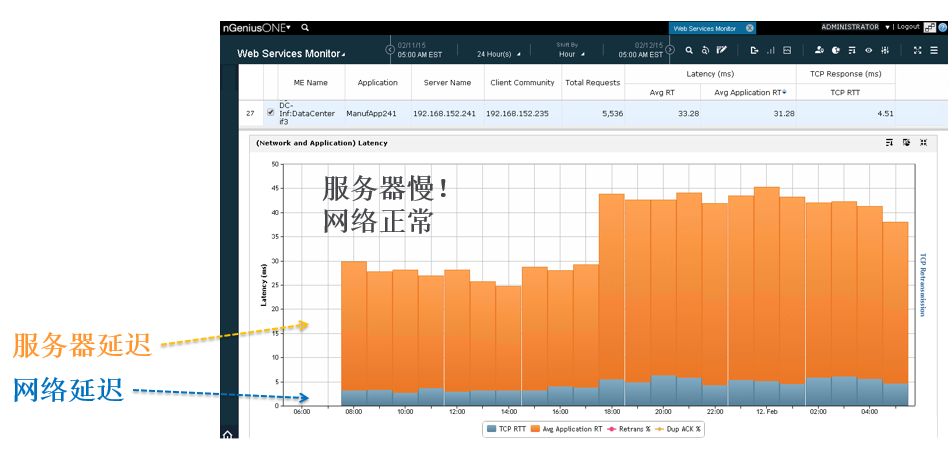Sort by Avg RT column header
Screen dimensions: 948x456
(663, 92)
